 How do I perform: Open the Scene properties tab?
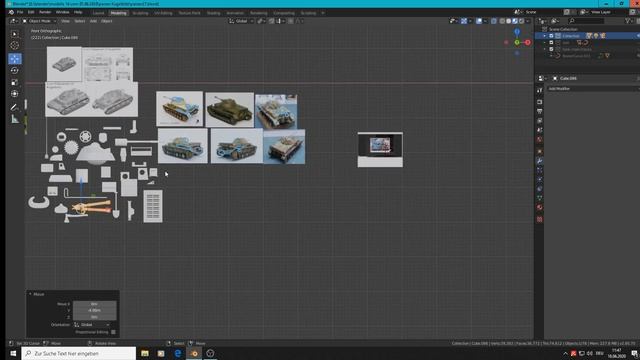[540, 130]
